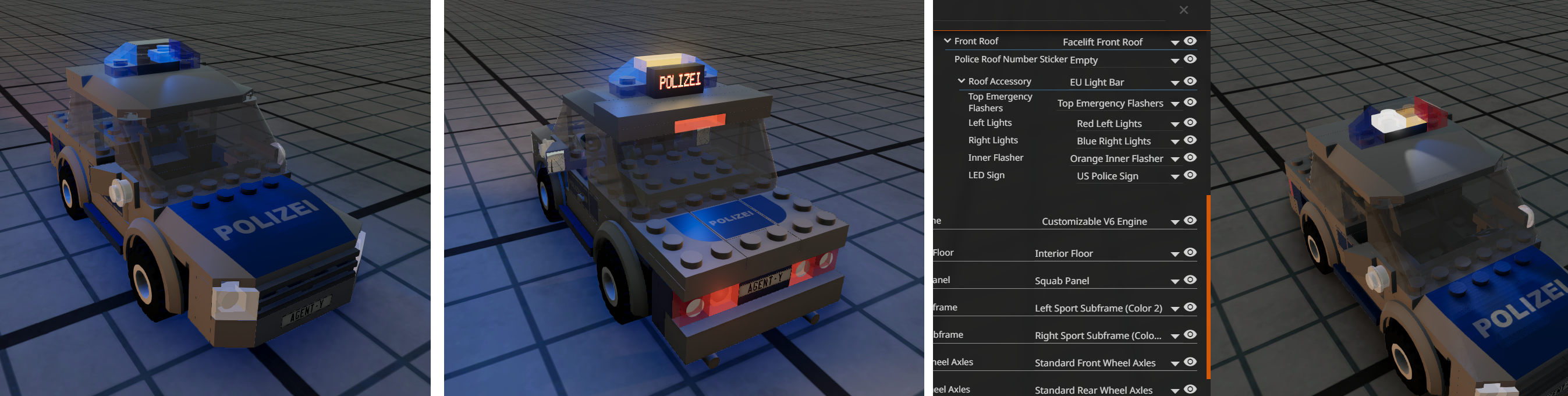The width and height of the screenshot is (1568, 396).
Task: Open the Red Left Lights dropdown
Action: [1128, 123]
